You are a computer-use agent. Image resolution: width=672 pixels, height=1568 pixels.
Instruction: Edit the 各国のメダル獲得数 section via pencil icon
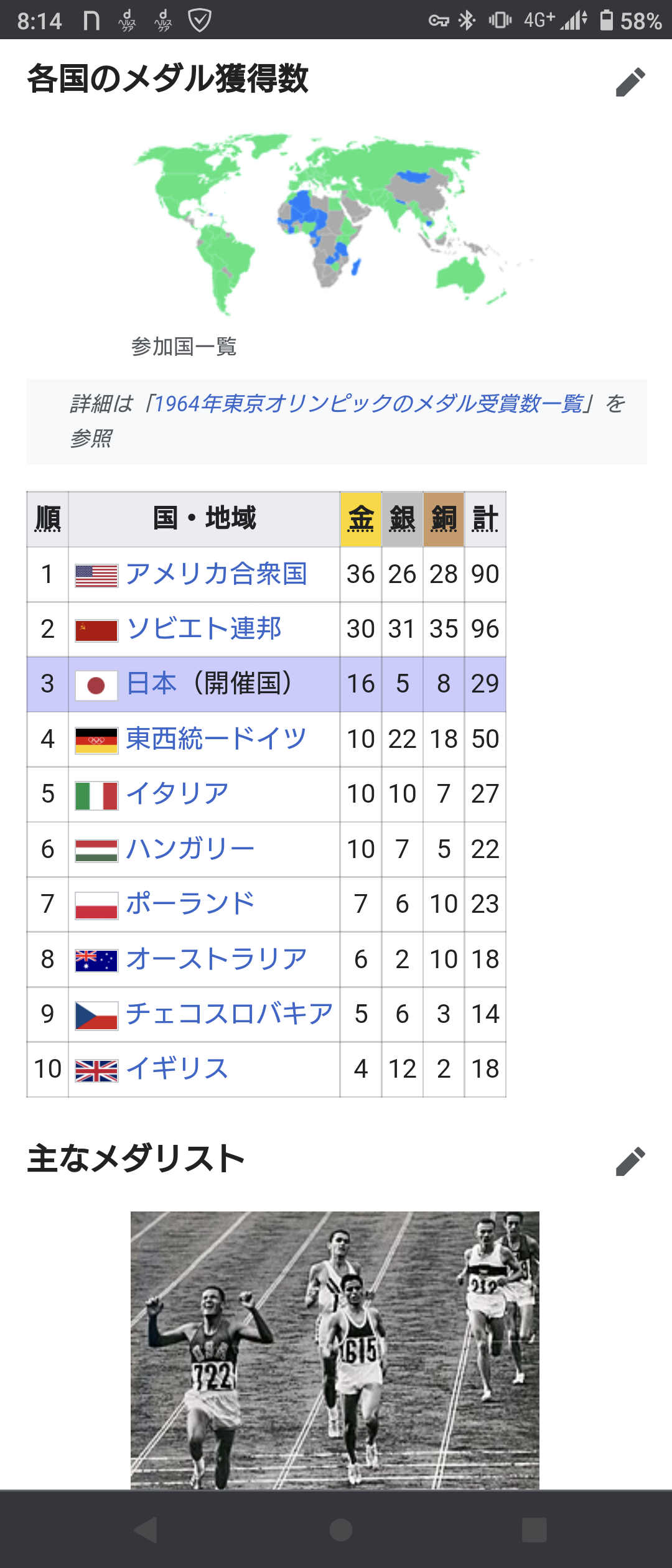coord(630,82)
